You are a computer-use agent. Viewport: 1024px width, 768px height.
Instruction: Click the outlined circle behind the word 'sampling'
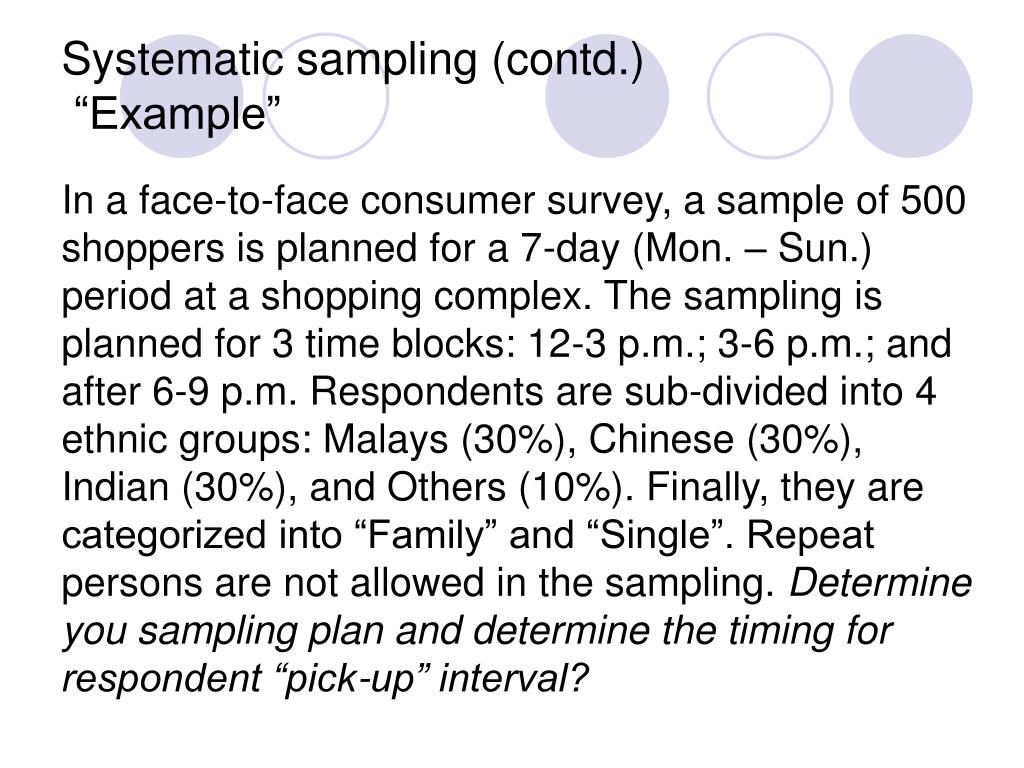[x=326, y=96]
